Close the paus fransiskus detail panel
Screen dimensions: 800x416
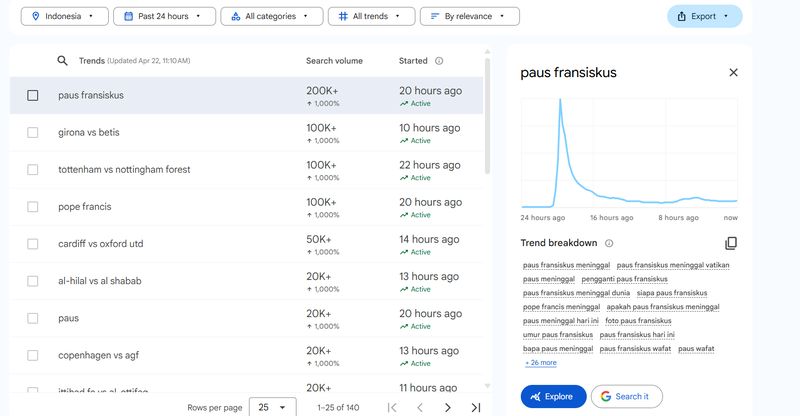point(733,72)
